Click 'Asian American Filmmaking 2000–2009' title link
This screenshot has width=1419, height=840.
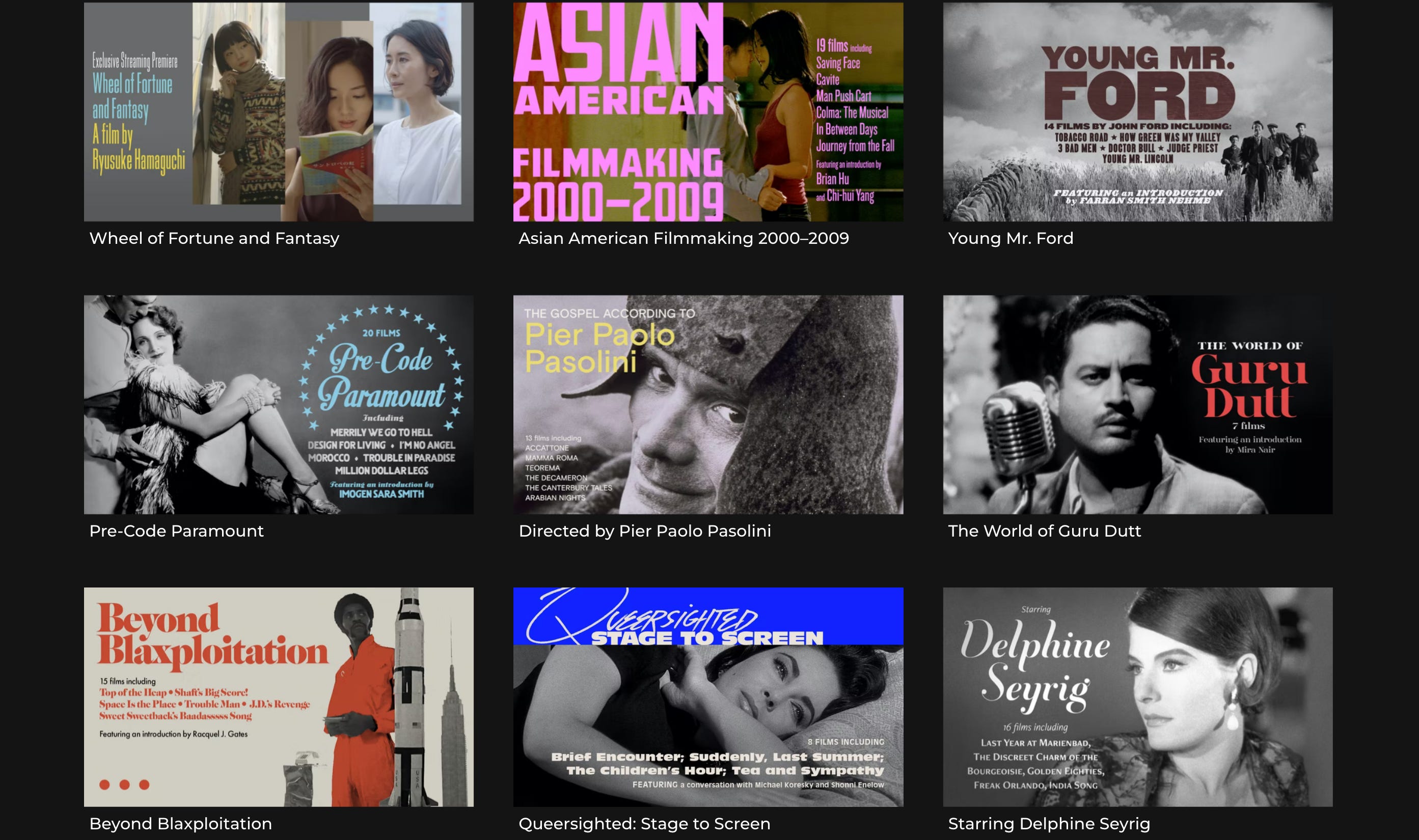pyautogui.click(x=684, y=238)
